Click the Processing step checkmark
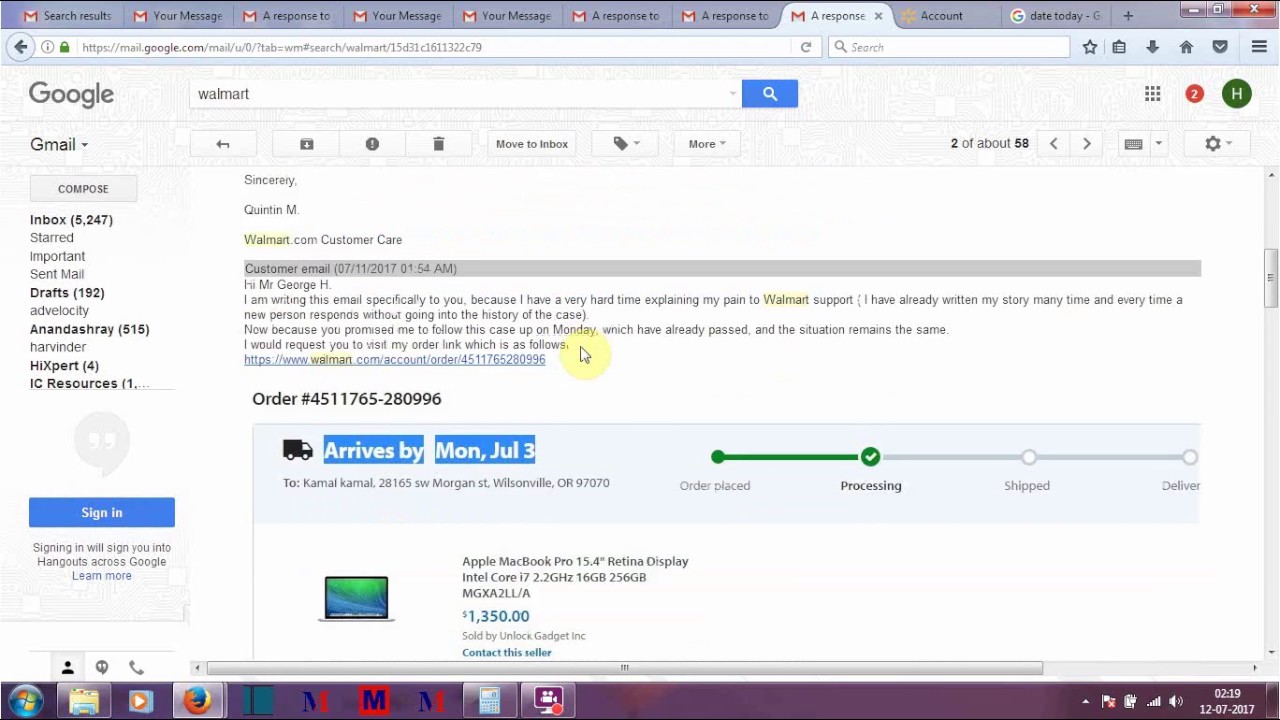The image size is (1280, 720). pos(870,457)
